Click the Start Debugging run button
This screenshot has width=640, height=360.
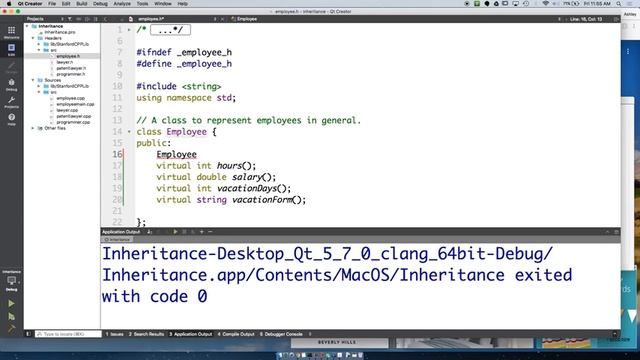pyautogui.click(x=11, y=316)
